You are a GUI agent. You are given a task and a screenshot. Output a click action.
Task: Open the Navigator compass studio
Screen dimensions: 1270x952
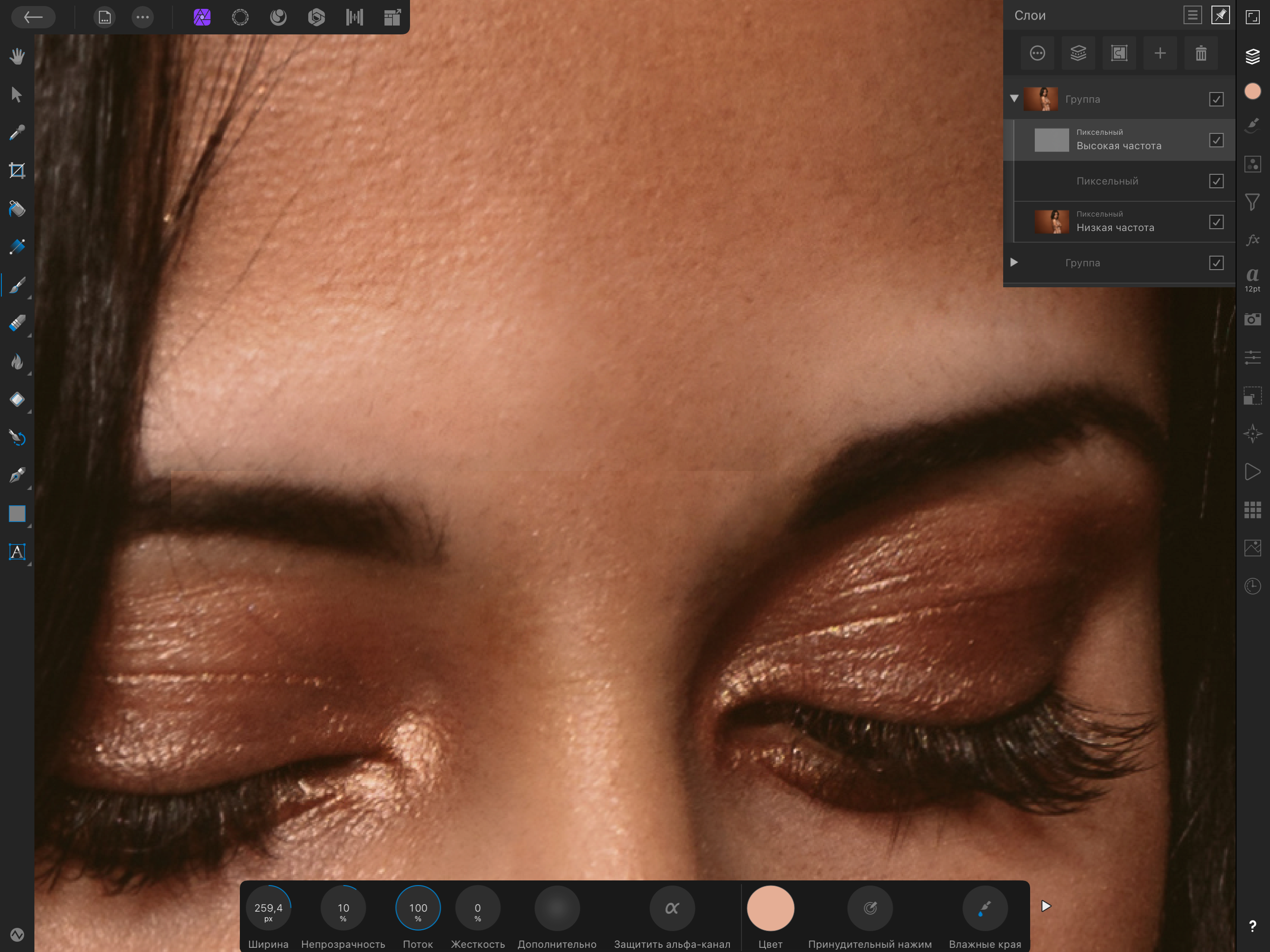click(x=1252, y=434)
